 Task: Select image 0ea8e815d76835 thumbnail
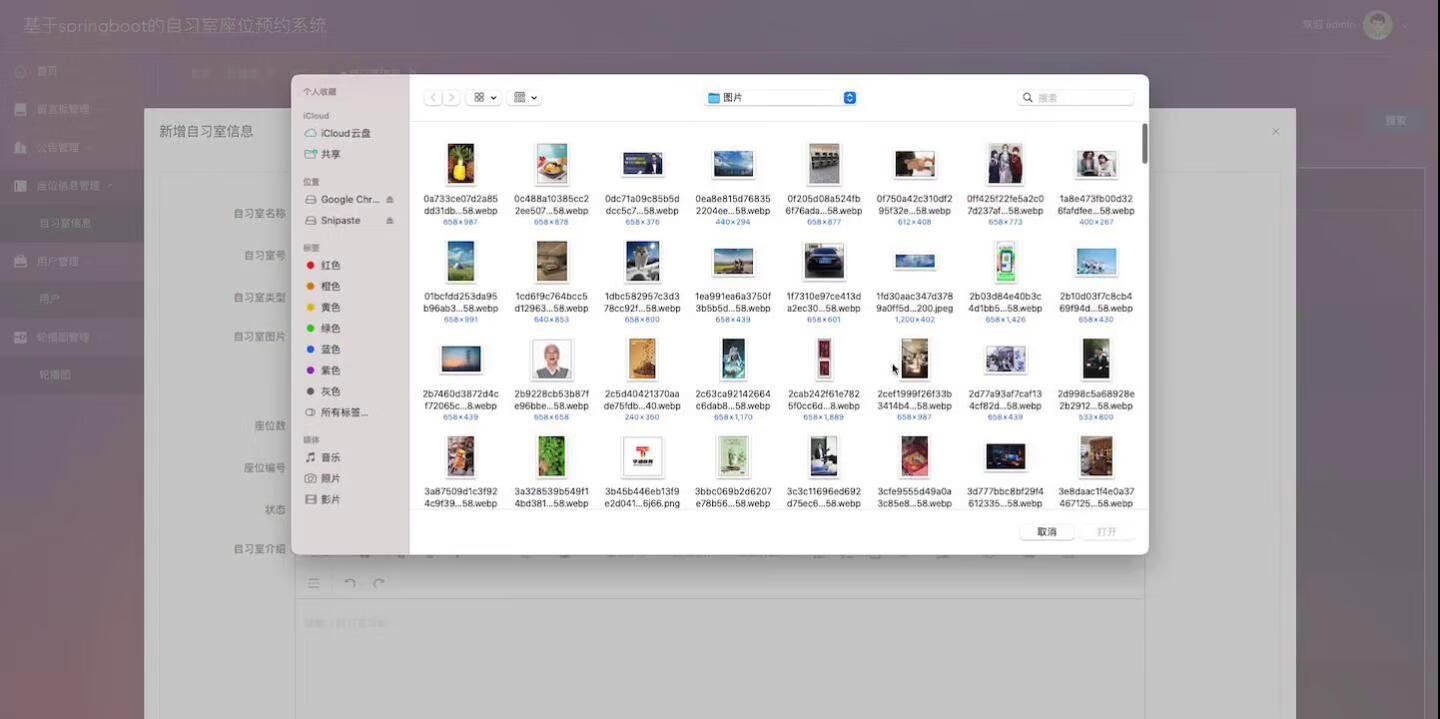[x=733, y=164]
